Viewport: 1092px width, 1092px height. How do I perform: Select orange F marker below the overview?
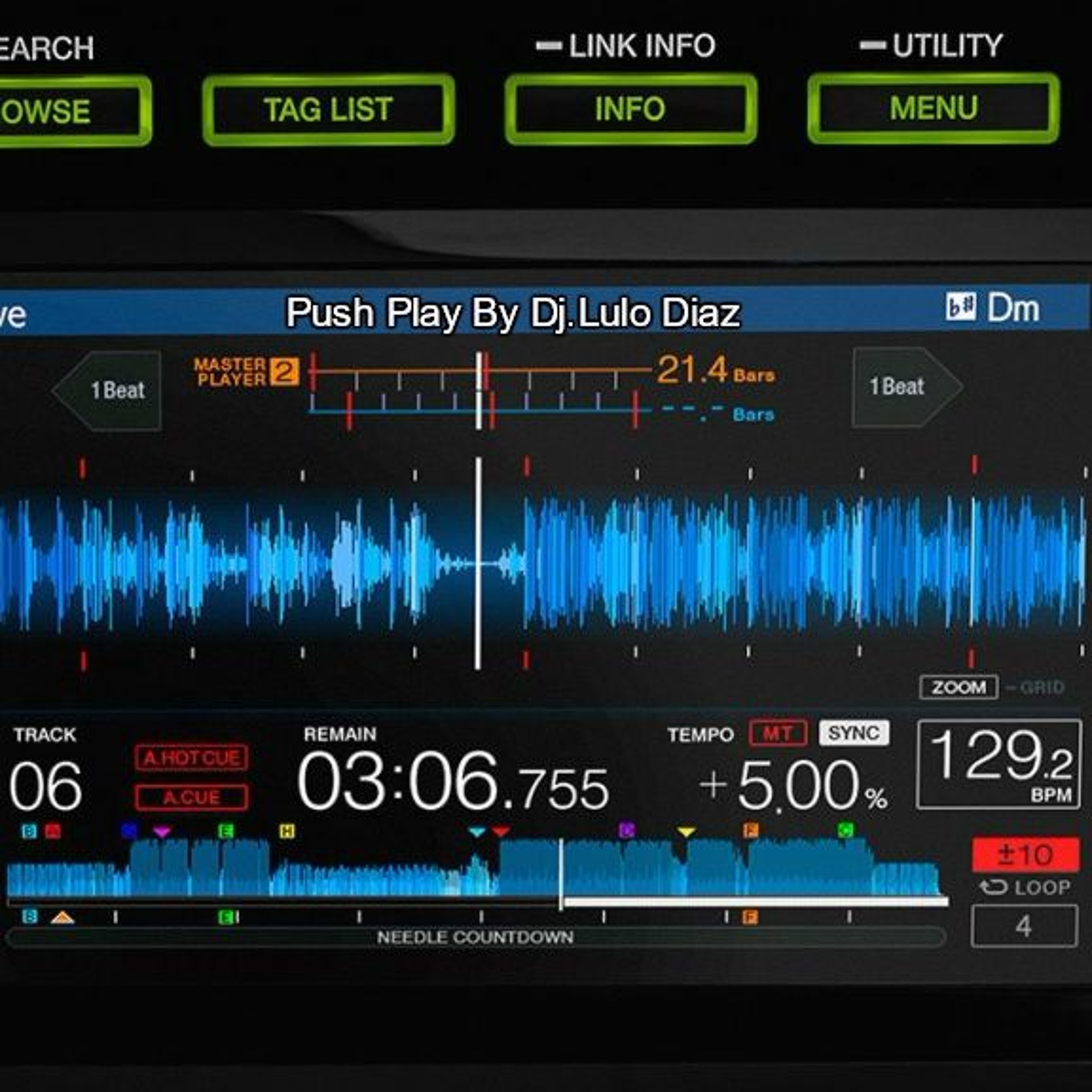click(750, 917)
